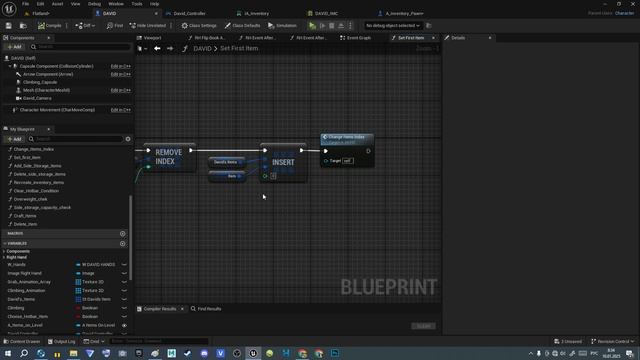Click the Simulation toolbar button
This screenshot has width=640, height=360.
[282, 26]
